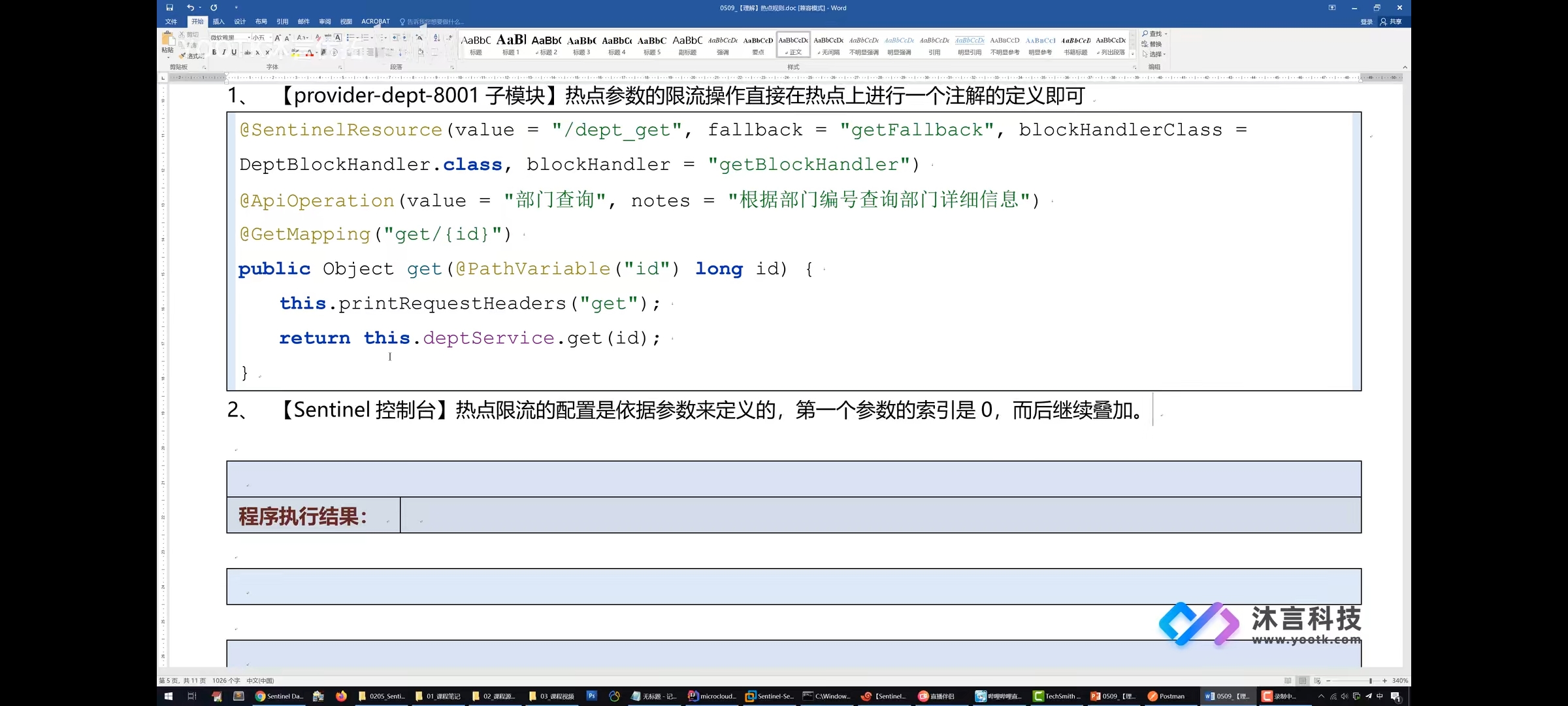
Task: Open the Font dialog launcher
Action: [x=340, y=67]
